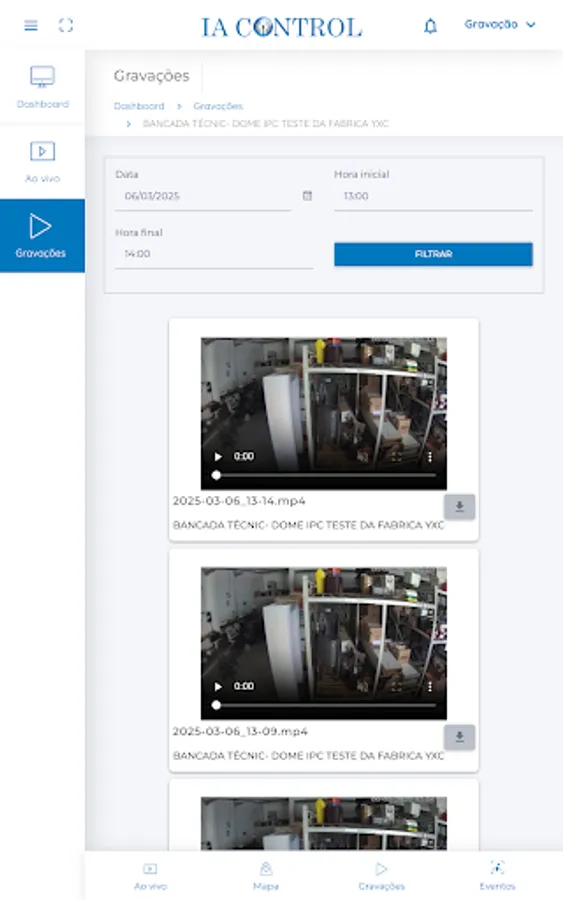
Task: Download 2025-03-06_13-14.mp4 recording
Action: pyautogui.click(x=459, y=507)
